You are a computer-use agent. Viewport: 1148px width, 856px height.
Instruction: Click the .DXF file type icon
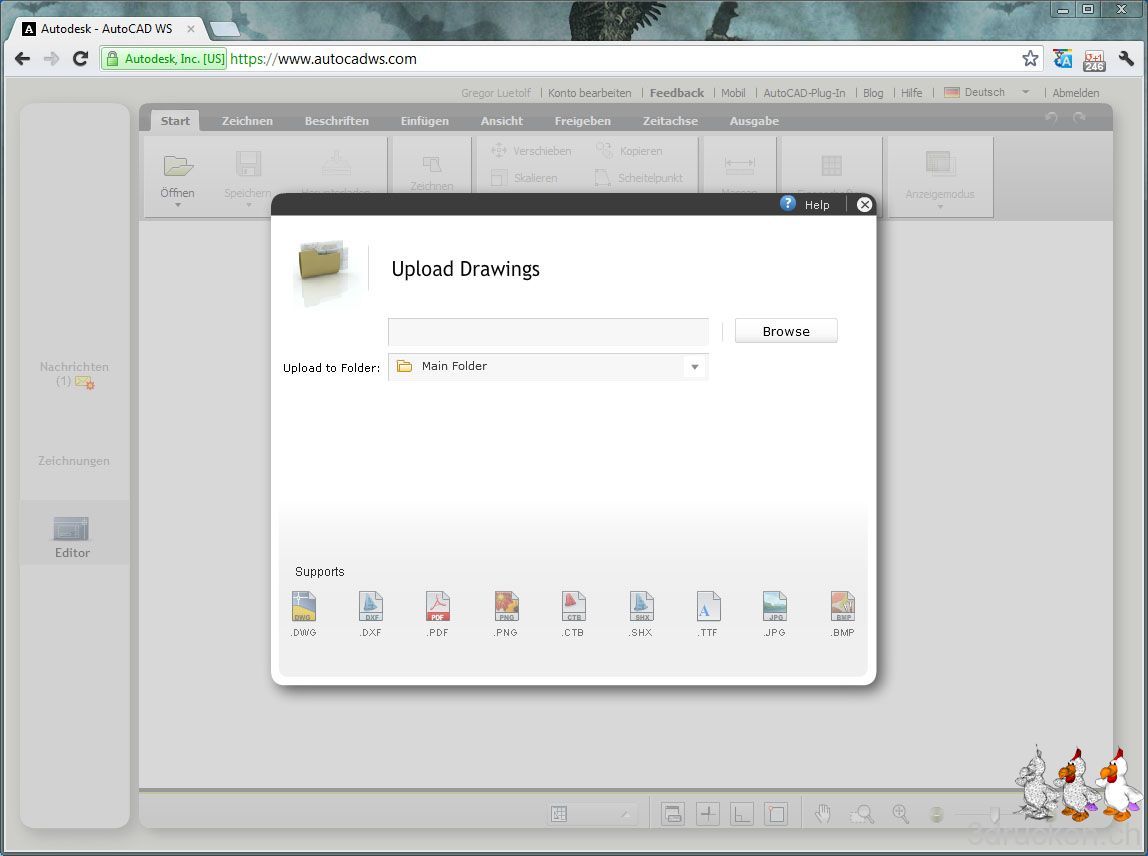coord(371,606)
